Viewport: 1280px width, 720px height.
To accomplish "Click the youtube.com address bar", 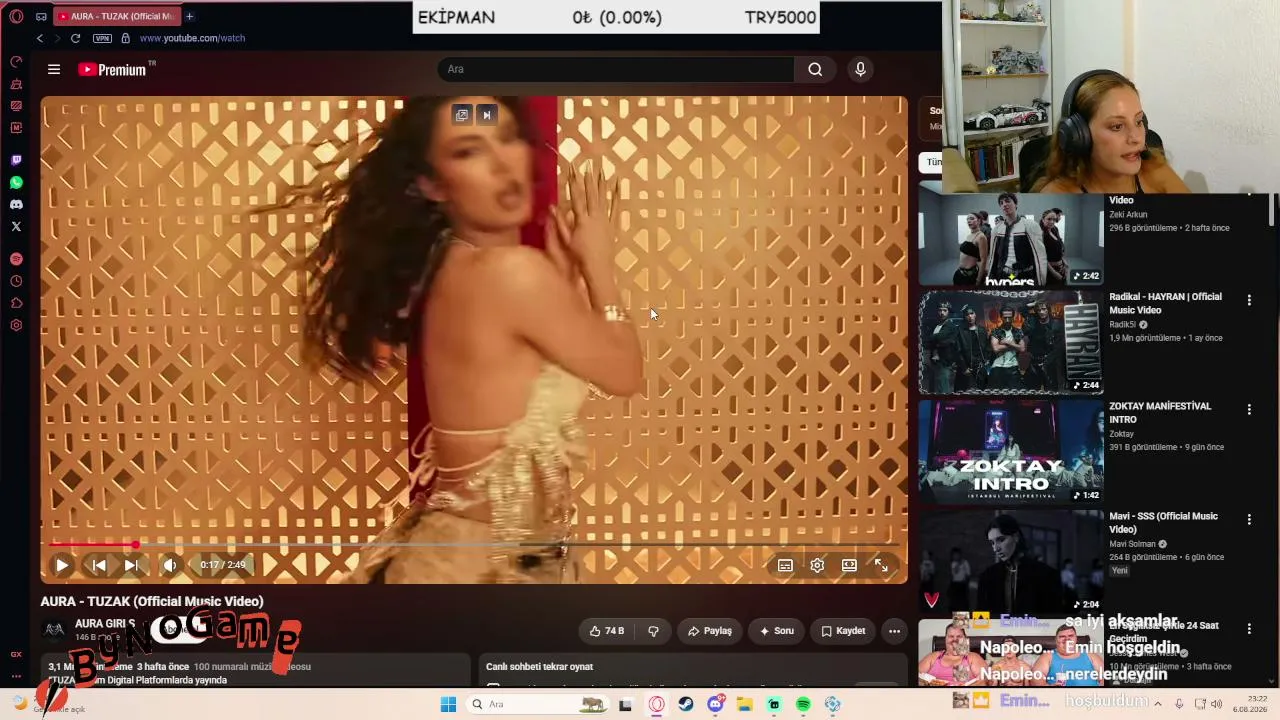I will click(192, 38).
